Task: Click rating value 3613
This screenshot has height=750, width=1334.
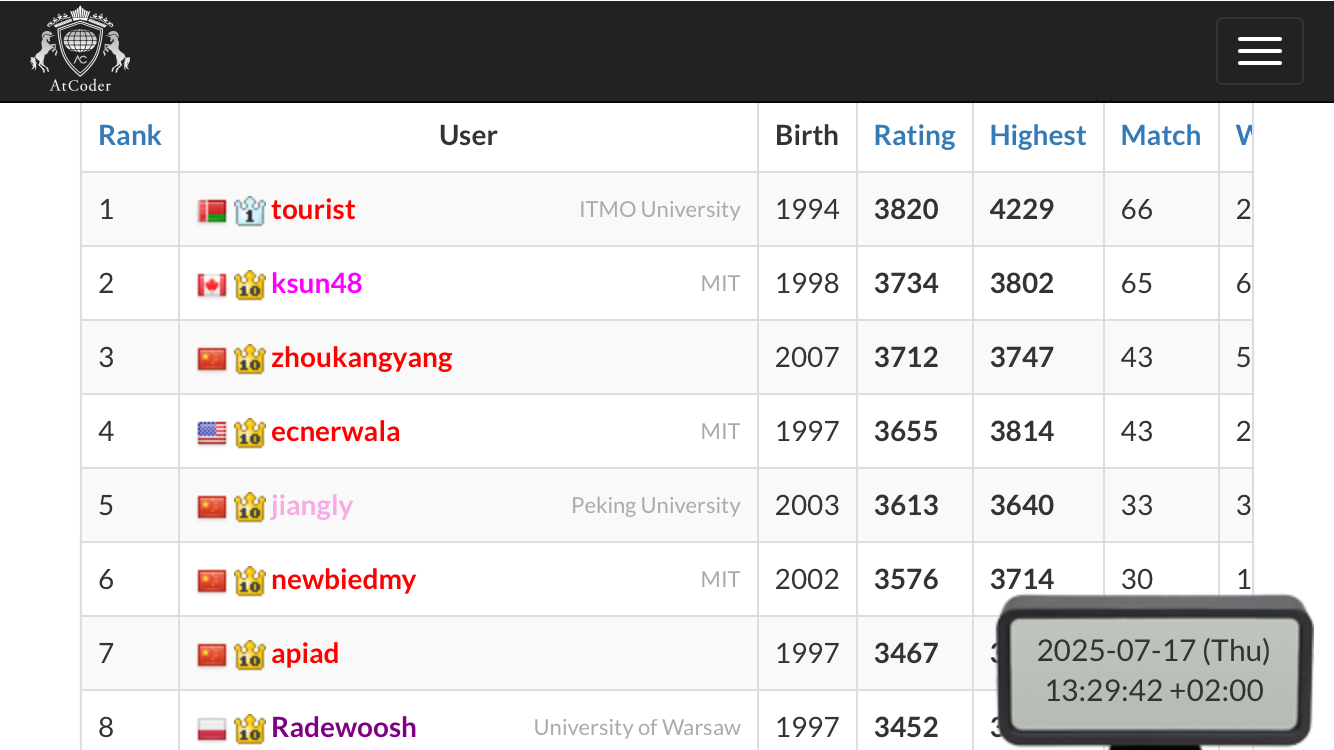Action: (x=906, y=506)
